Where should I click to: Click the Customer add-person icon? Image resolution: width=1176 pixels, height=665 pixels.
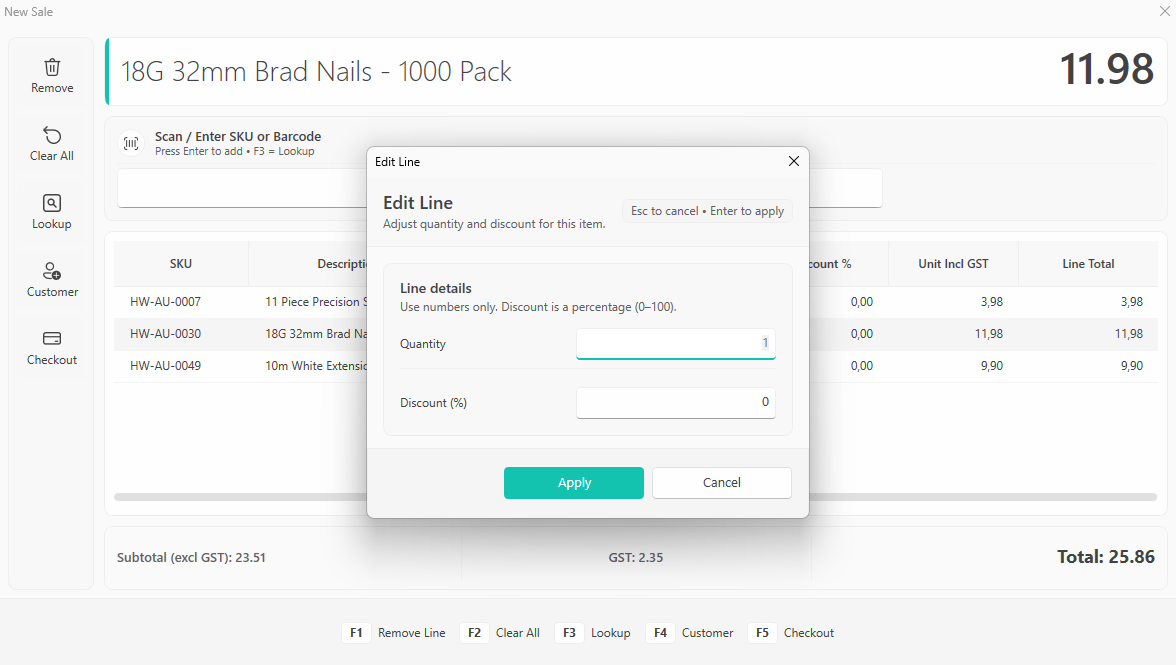[52, 271]
